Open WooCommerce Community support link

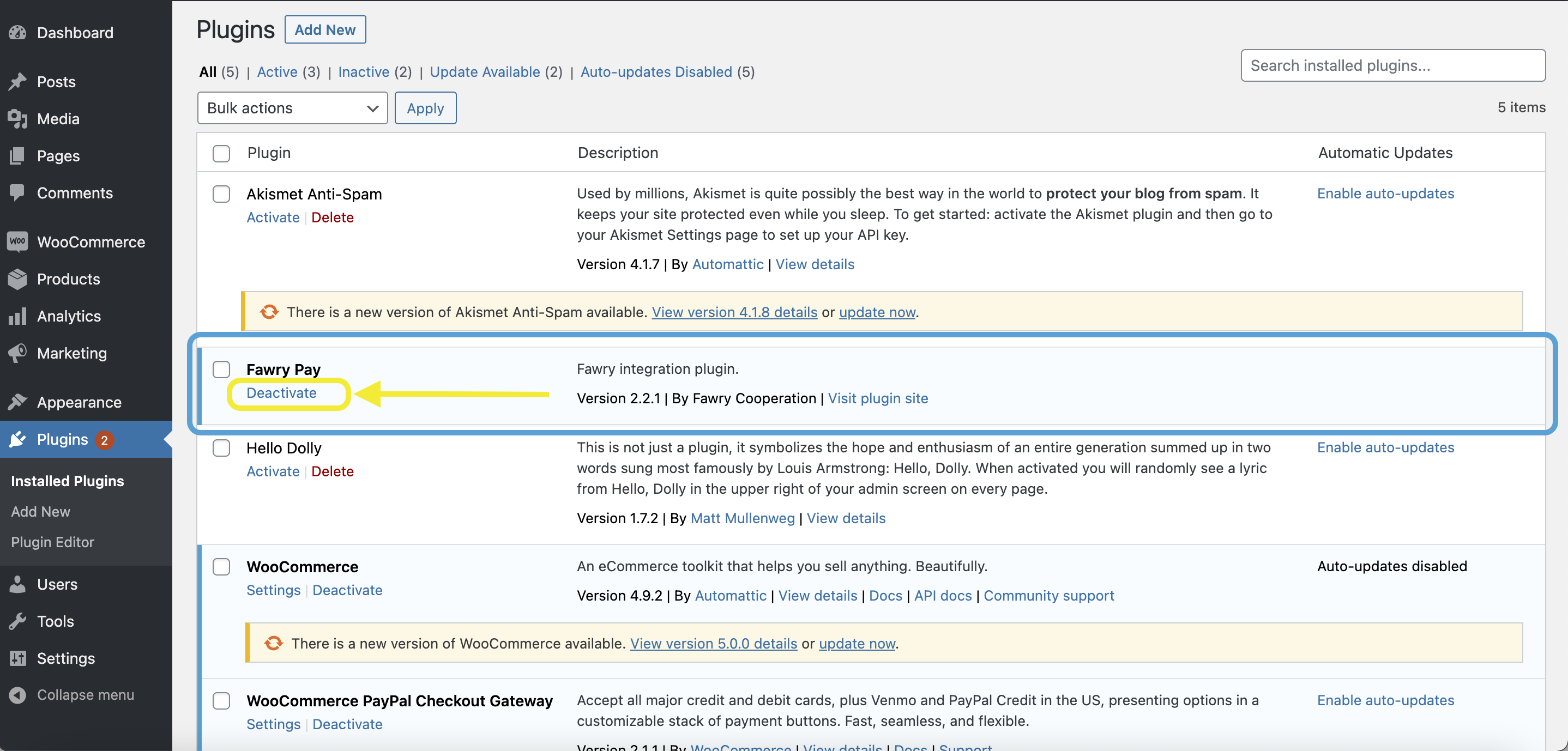(1048, 595)
